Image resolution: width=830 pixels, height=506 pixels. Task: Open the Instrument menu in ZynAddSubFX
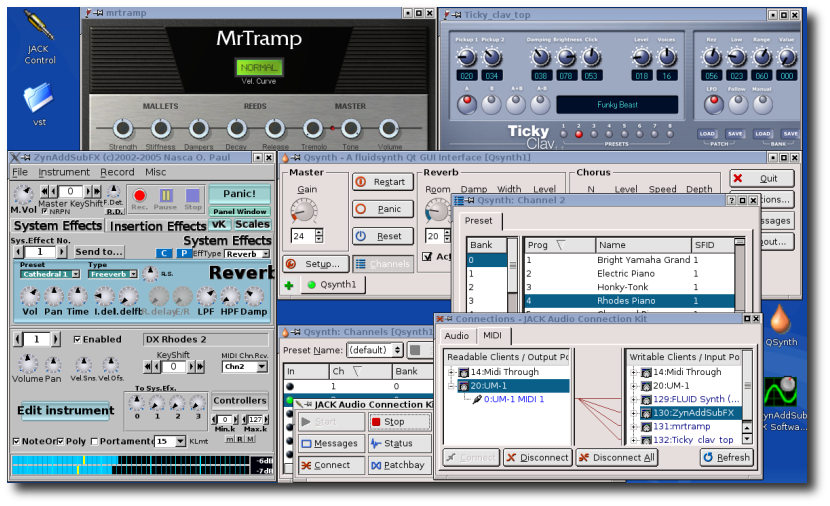click(64, 172)
